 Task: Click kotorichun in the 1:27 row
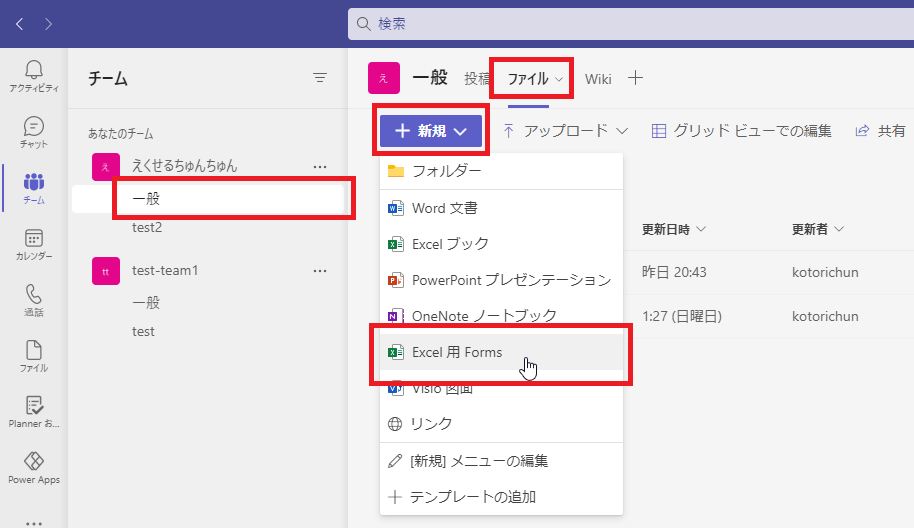(x=825, y=316)
